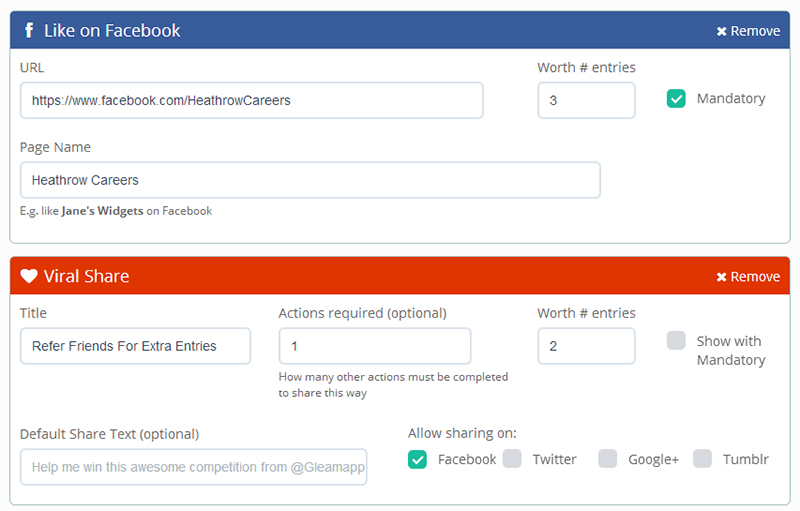The image size is (800, 511).
Task: Click the Mandatory label text
Action: (731, 99)
